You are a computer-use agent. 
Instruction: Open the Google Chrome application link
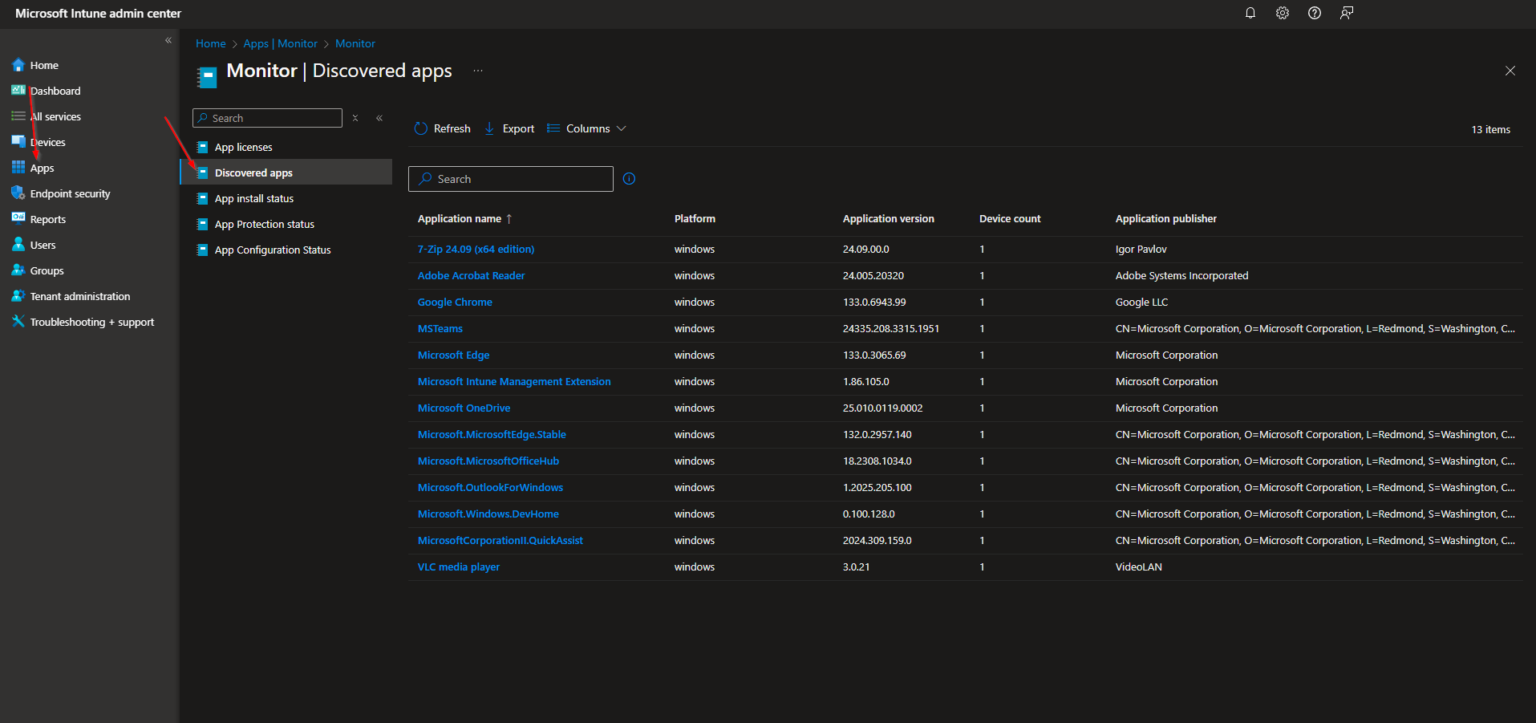click(455, 302)
